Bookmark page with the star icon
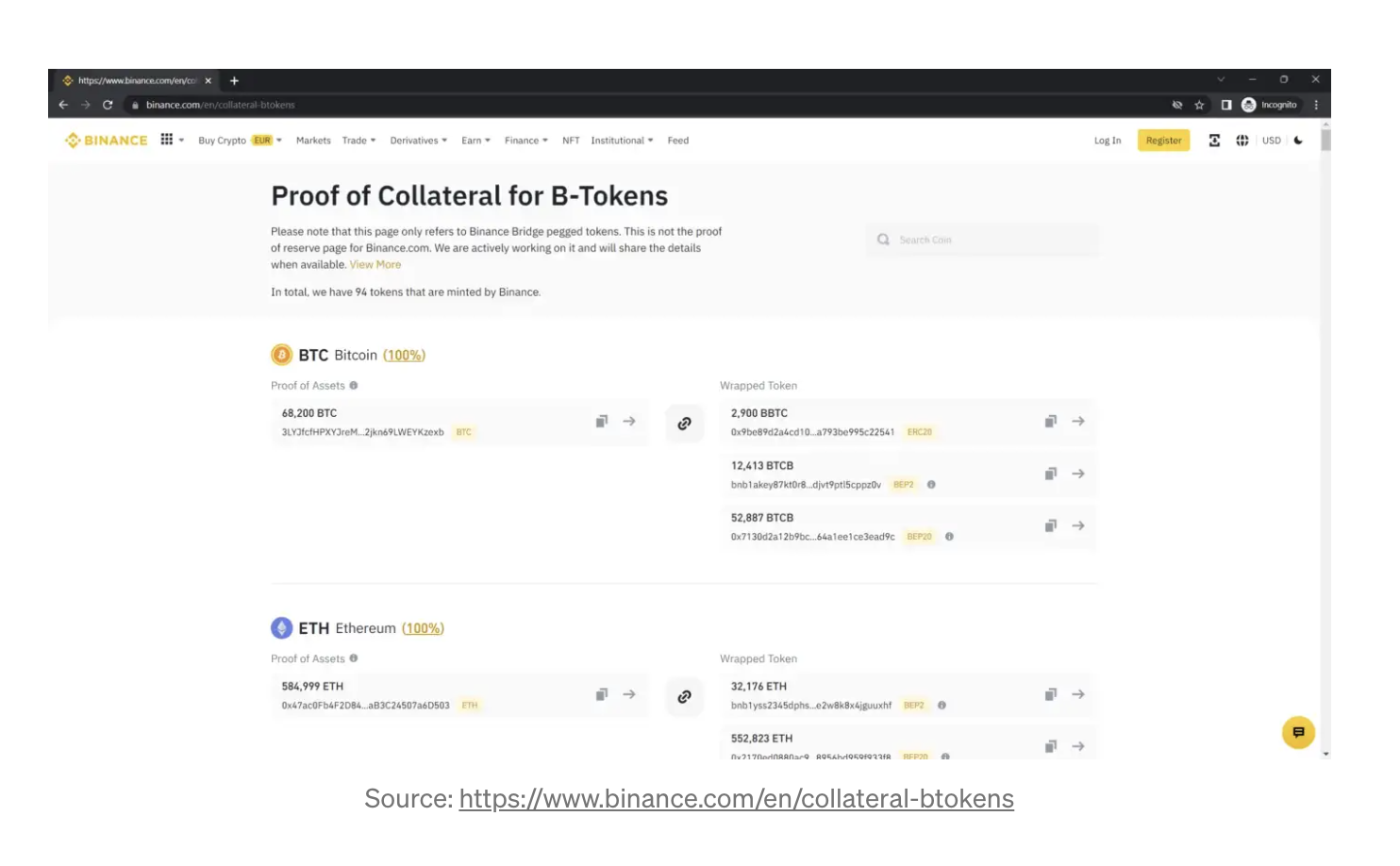 click(x=1199, y=105)
